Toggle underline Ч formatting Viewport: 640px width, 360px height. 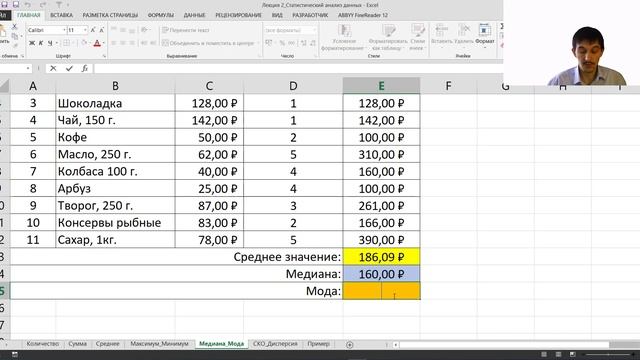coord(50,43)
